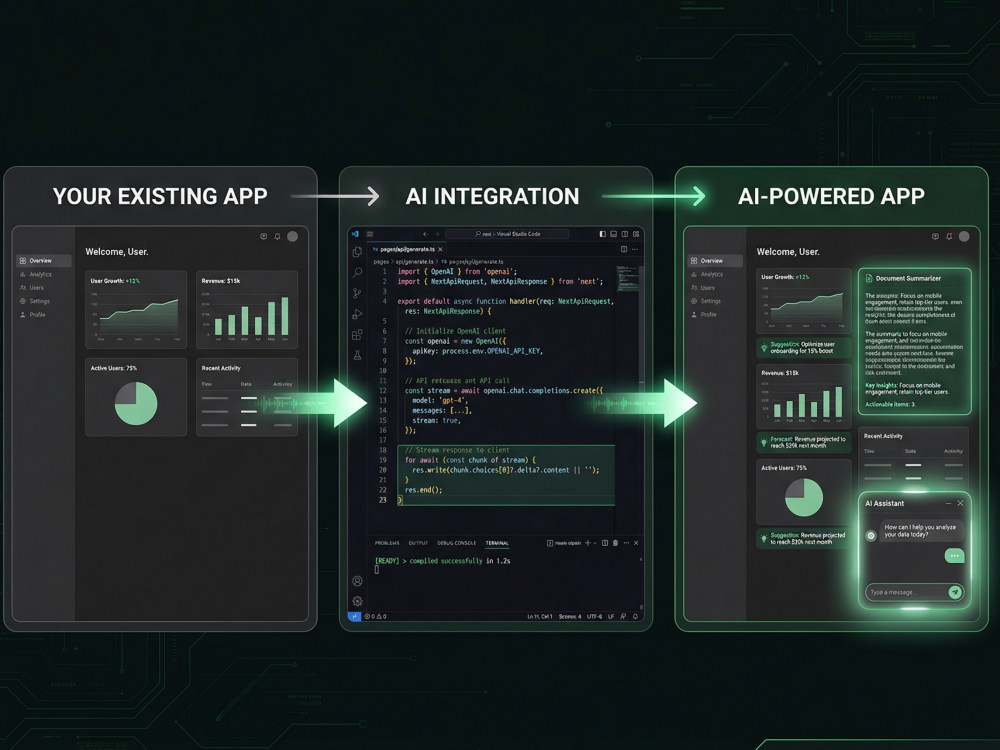Screen dimensions: 1000x750
Task: Toggle bottom panel layout icon in VS Code
Action: [614, 234]
